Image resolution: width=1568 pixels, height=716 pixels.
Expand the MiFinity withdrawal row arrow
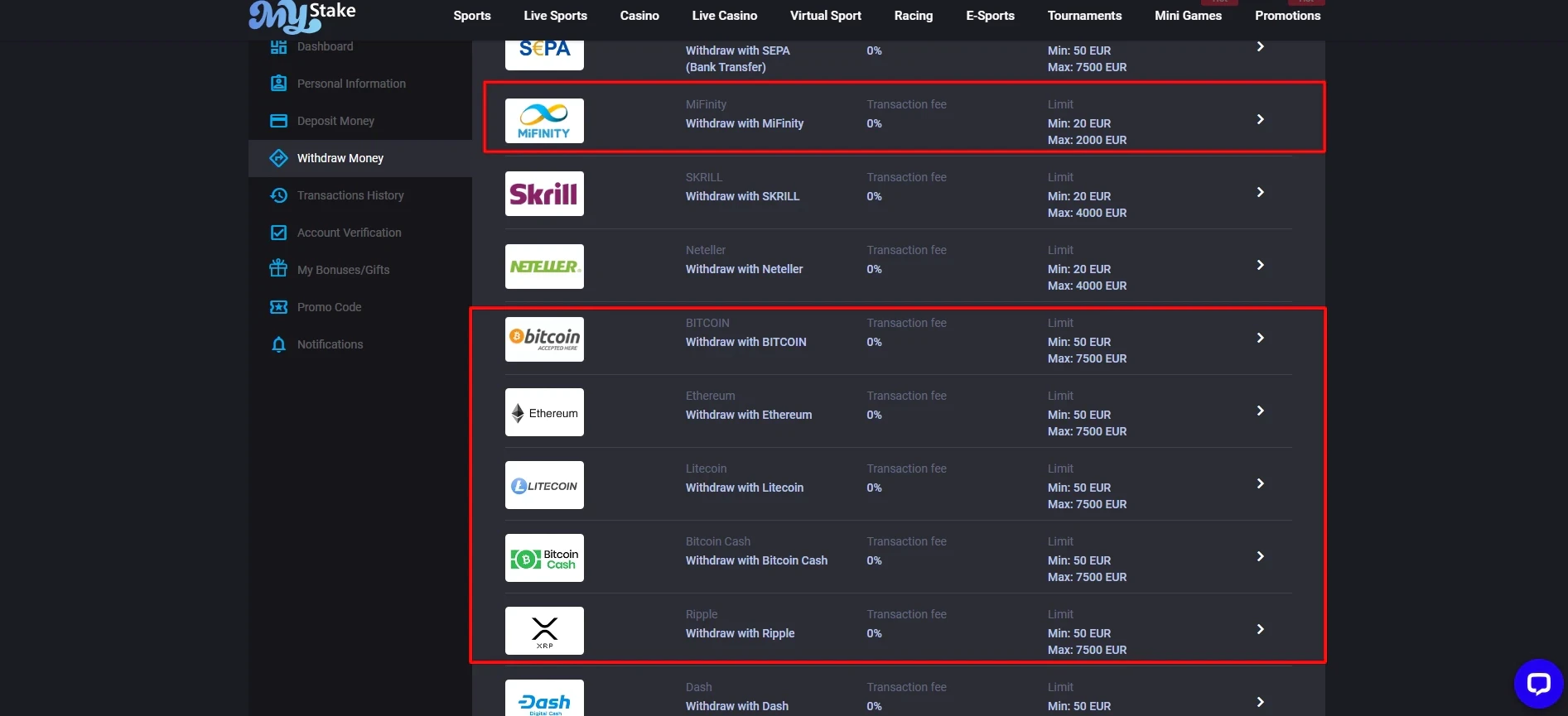coord(1260,119)
